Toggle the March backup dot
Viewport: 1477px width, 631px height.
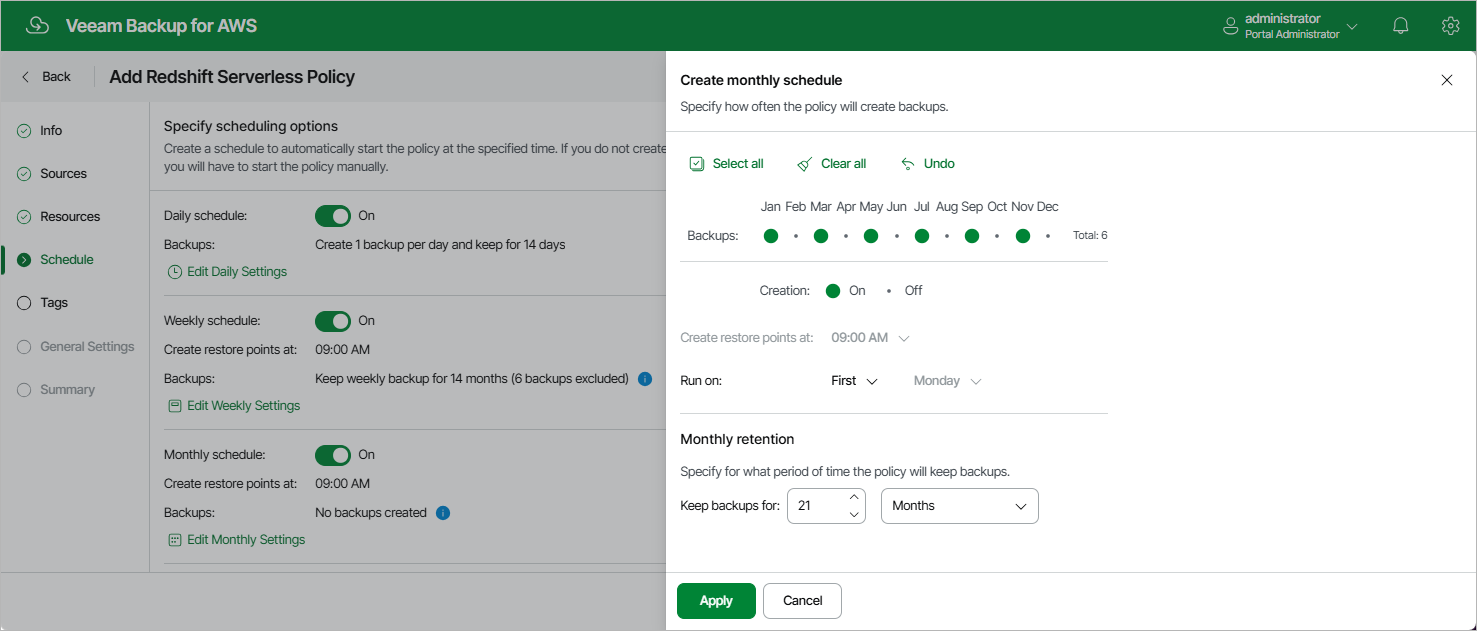coord(821,236)
